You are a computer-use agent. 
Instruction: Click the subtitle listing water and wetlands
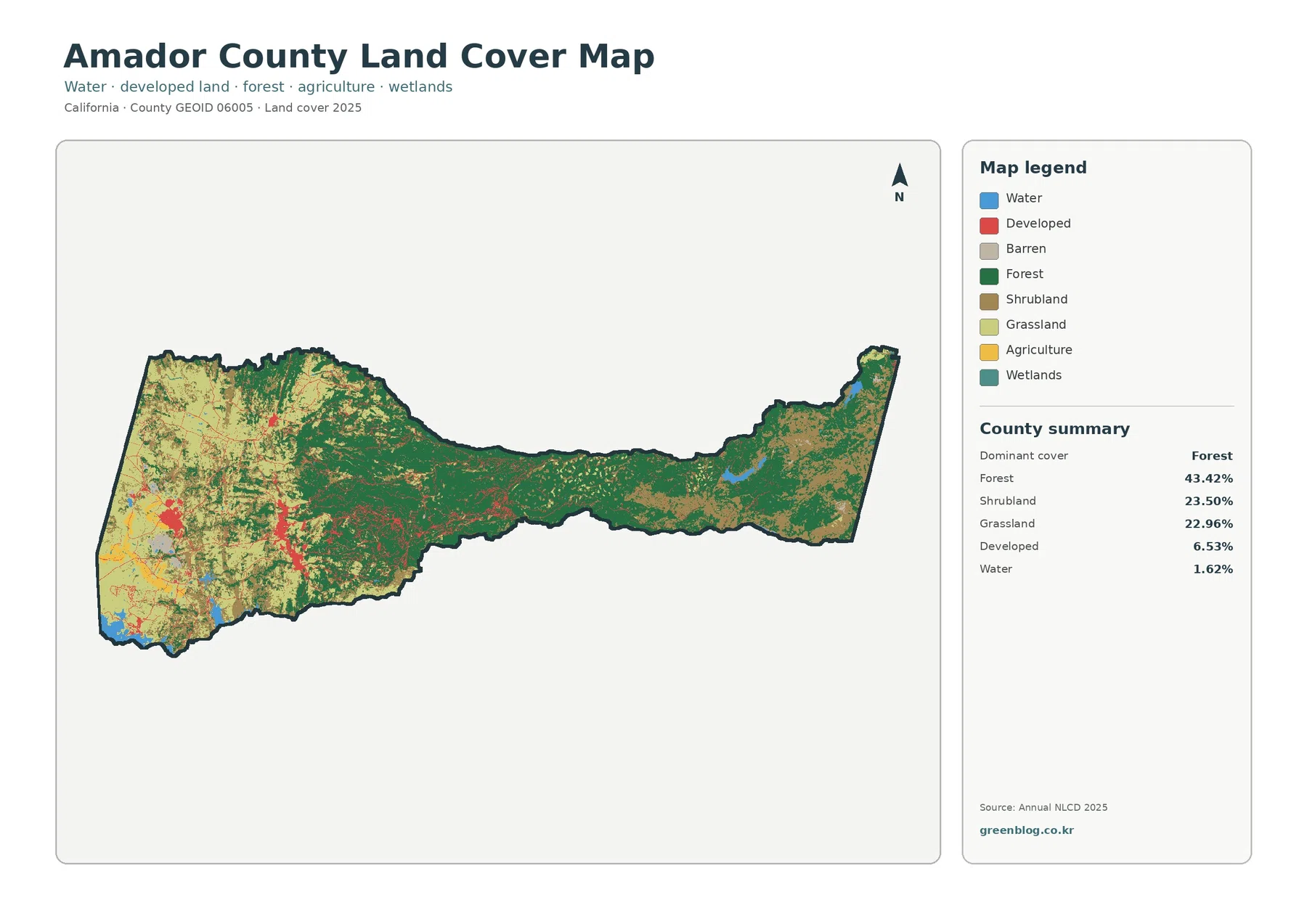click(258, 87)
